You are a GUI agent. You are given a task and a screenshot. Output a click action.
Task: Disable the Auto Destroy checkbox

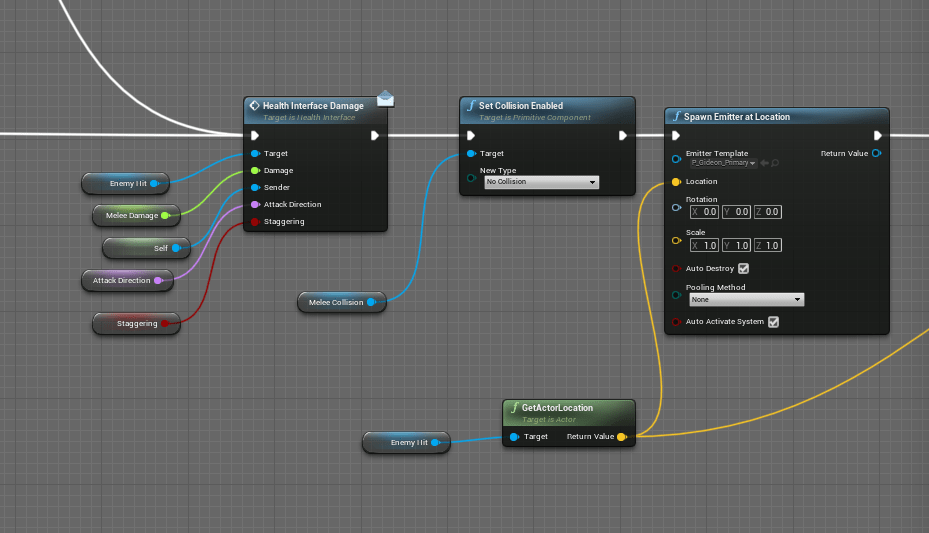(x=743, y=269)
